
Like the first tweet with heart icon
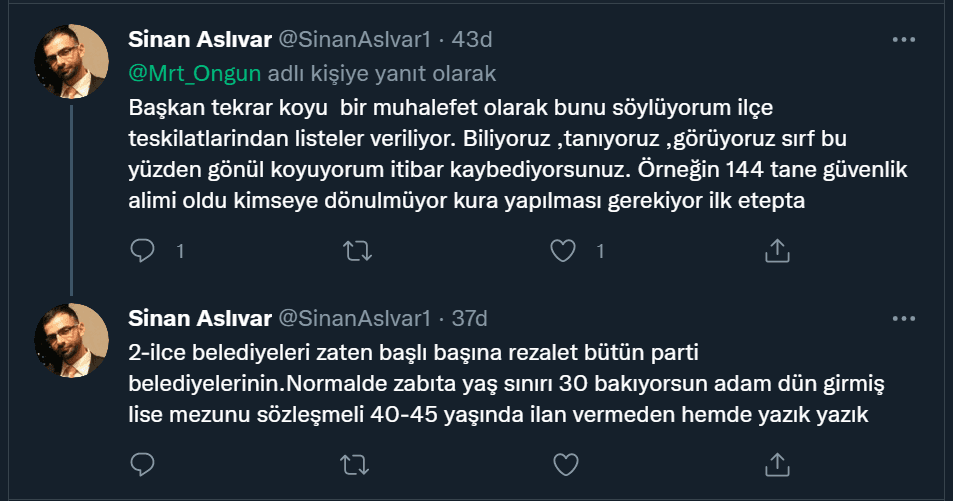pyautogui.click(x=566, y=251)
